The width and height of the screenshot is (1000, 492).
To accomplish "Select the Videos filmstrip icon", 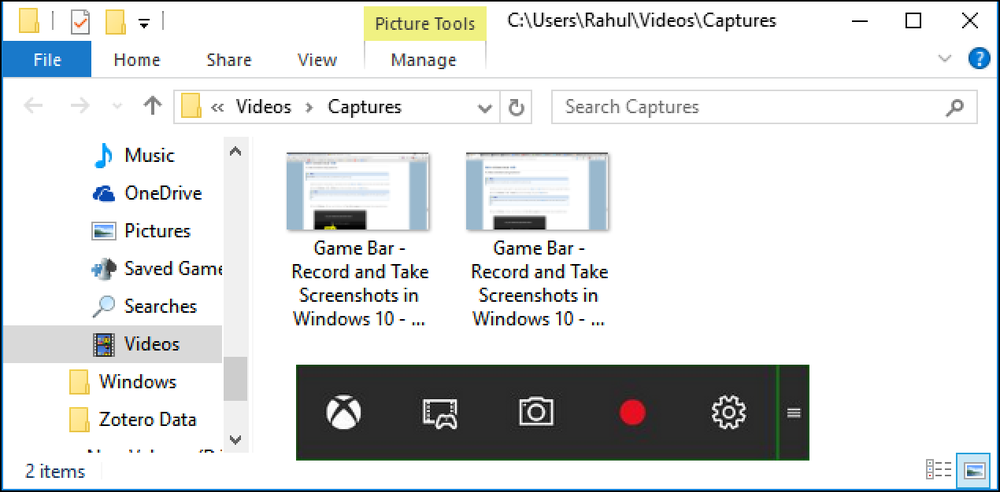I will coord(103,344).
